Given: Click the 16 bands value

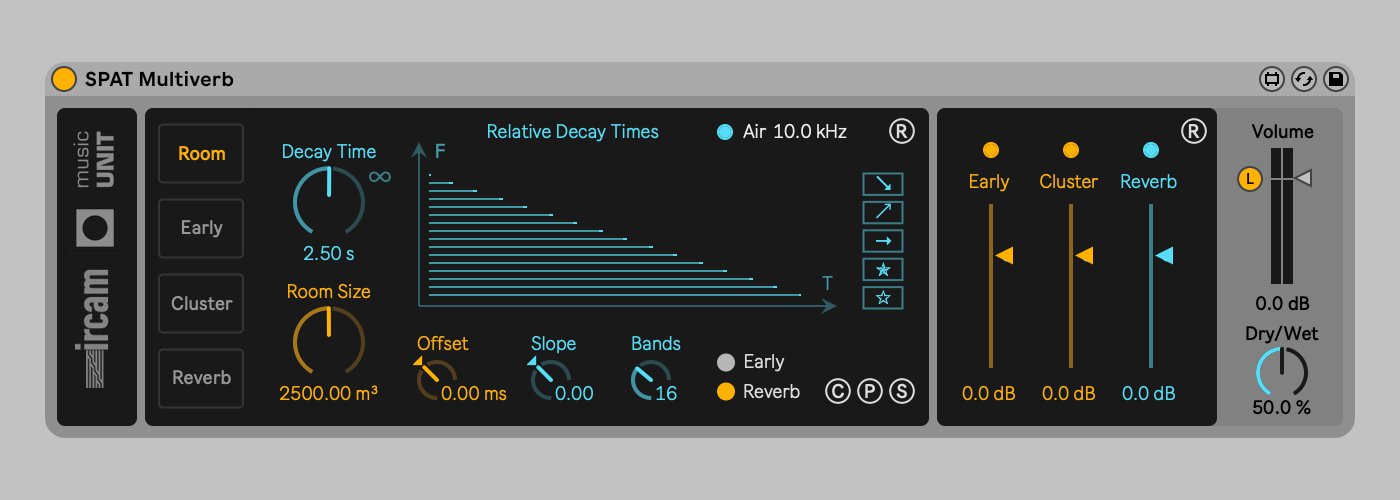Looking at the screenshot, I should tap(666, 394).
